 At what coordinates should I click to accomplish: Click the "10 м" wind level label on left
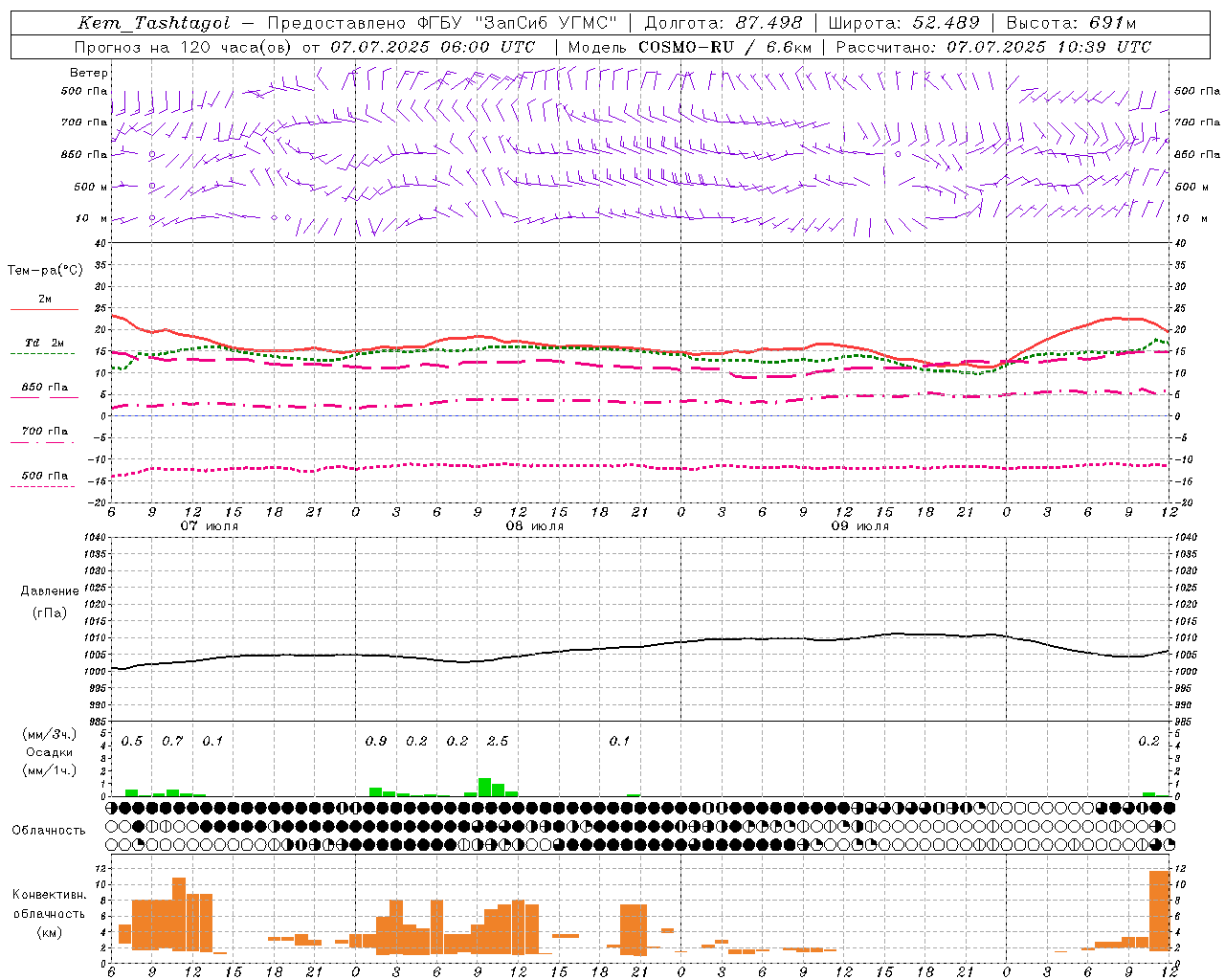(x=93, y=218)
